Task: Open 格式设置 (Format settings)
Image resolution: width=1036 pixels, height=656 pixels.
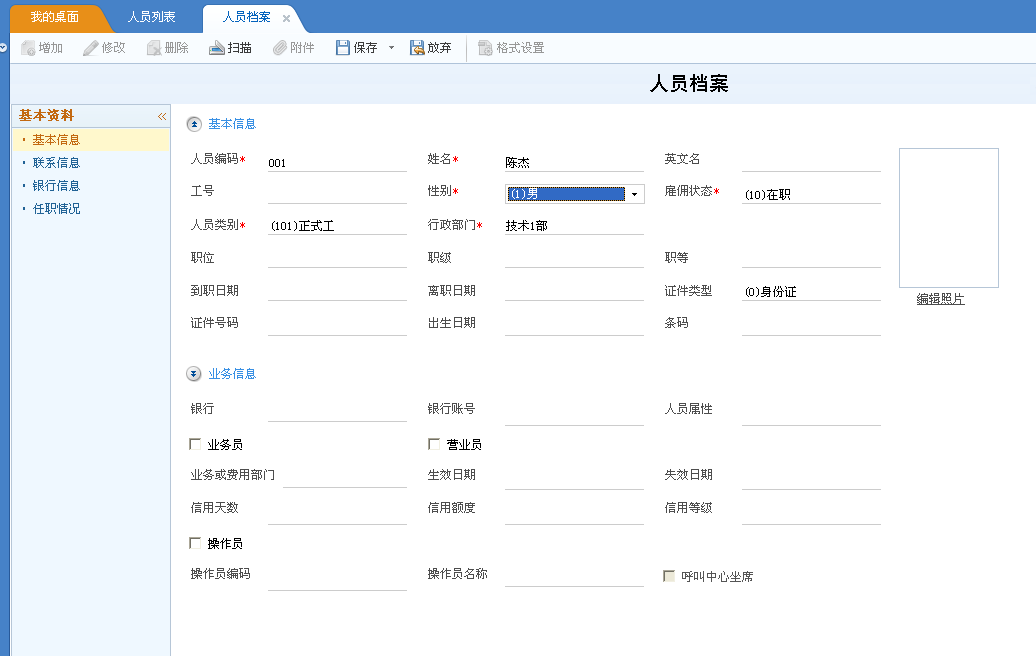Action: 508,47
